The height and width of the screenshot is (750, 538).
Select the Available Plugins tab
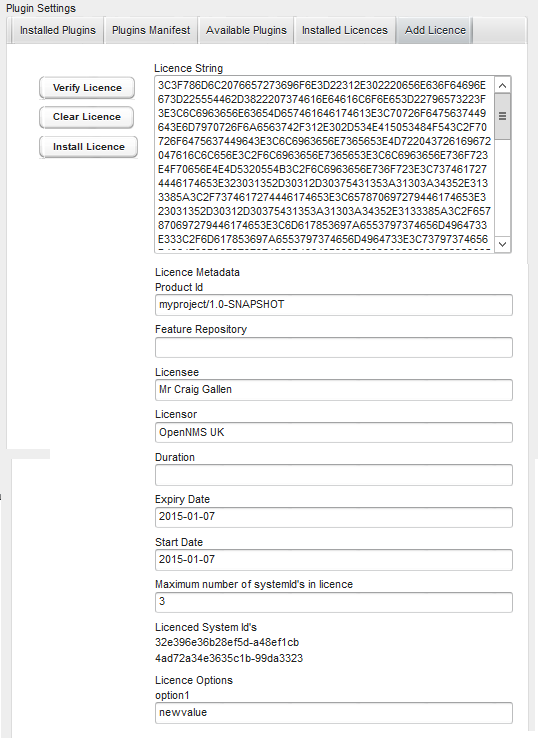coord(246,30)
